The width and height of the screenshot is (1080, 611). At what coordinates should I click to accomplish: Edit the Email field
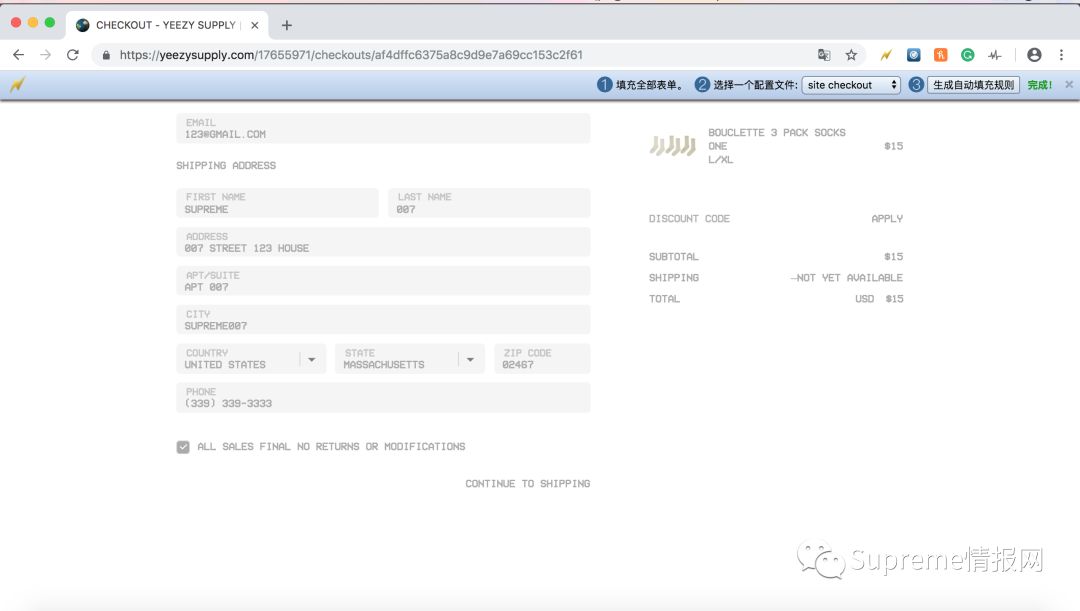(x=383, y=129)
